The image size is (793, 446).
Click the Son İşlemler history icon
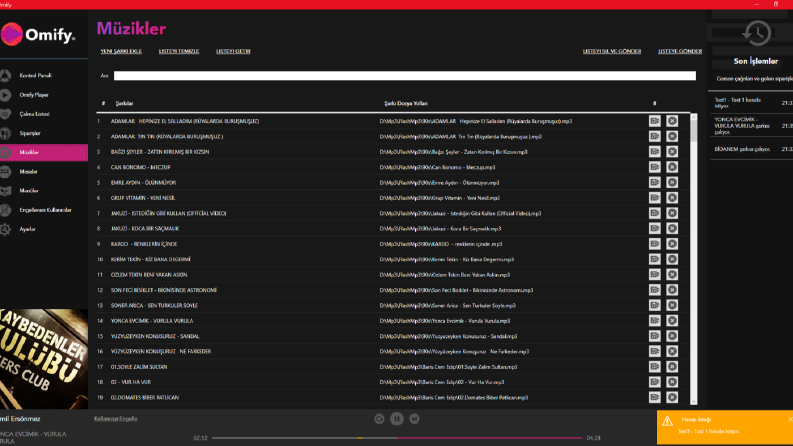click(x=757, y=33)
